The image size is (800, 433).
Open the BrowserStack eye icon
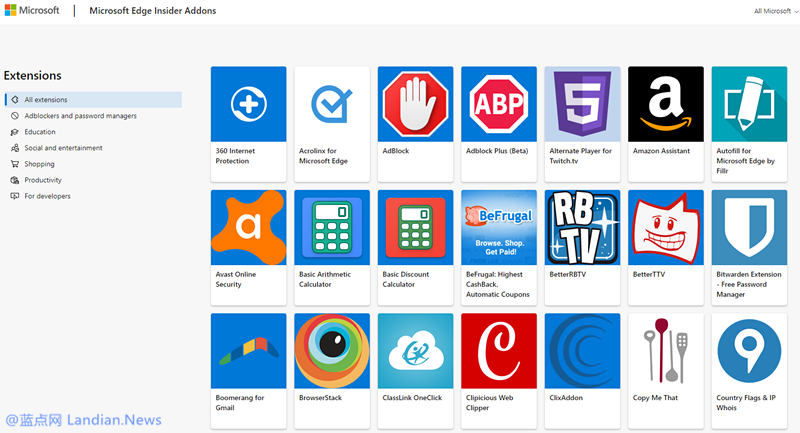pyautogui.click(x=332, y=351)
